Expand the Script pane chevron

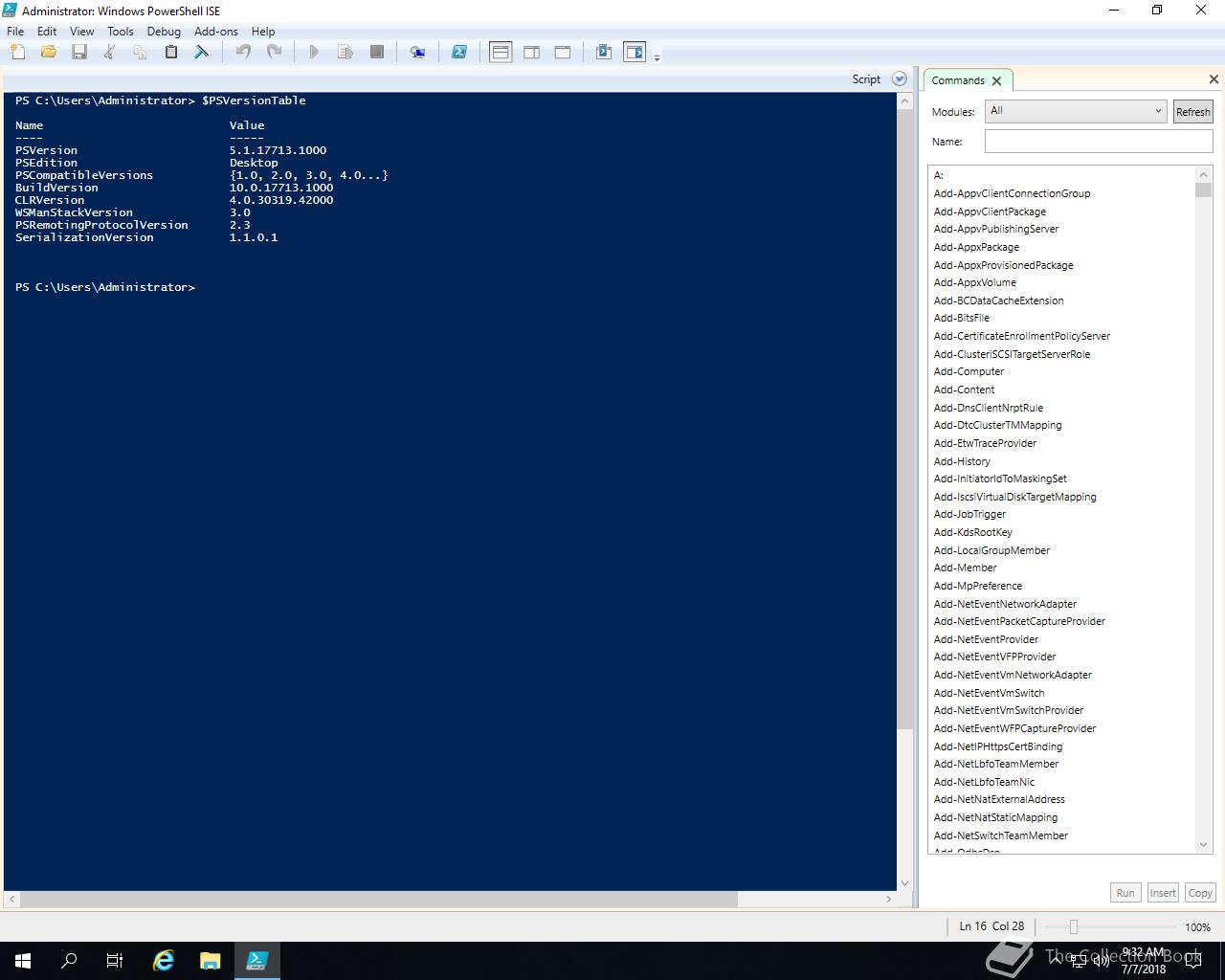pos(900,79)
